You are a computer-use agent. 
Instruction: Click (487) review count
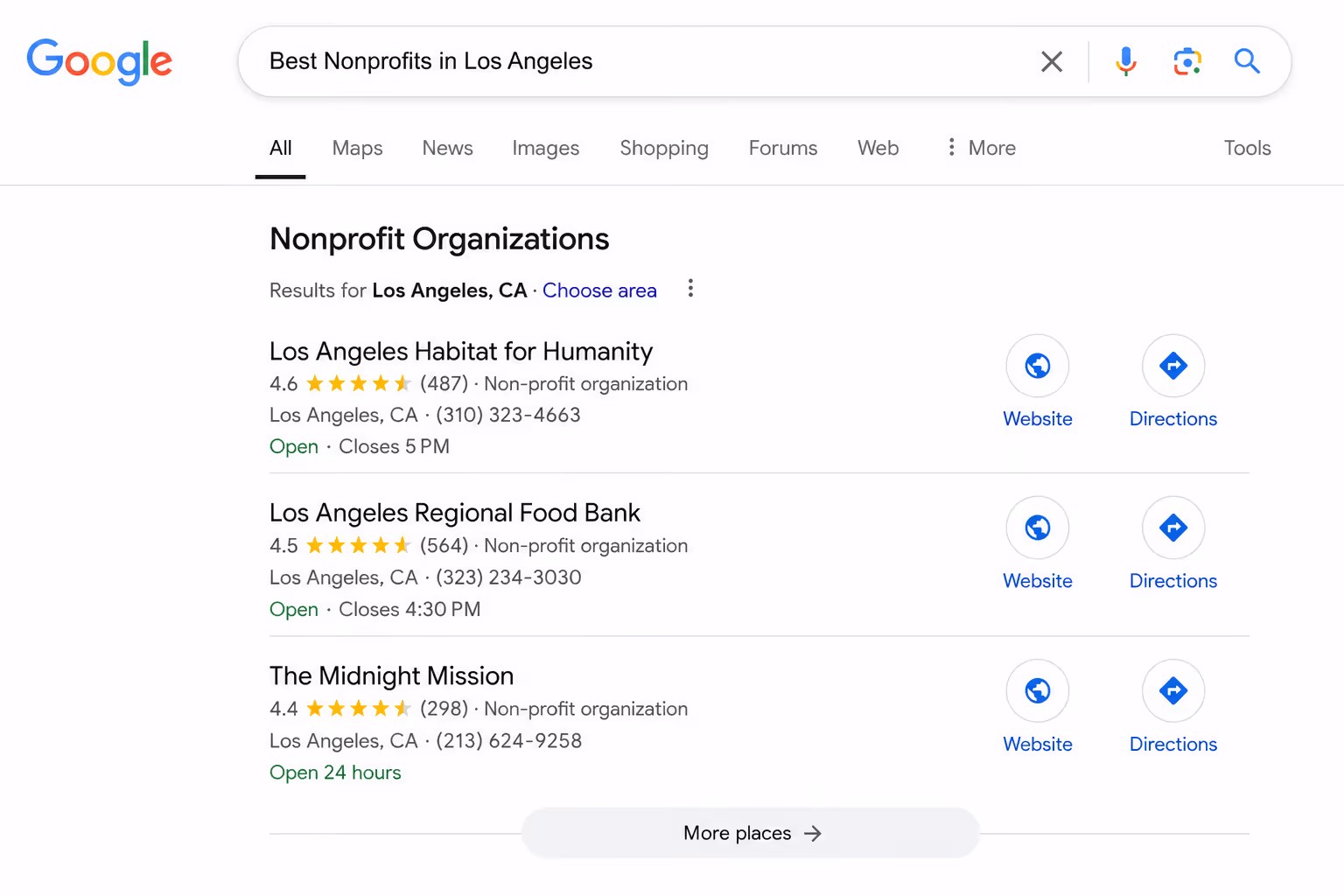point(444,384)
